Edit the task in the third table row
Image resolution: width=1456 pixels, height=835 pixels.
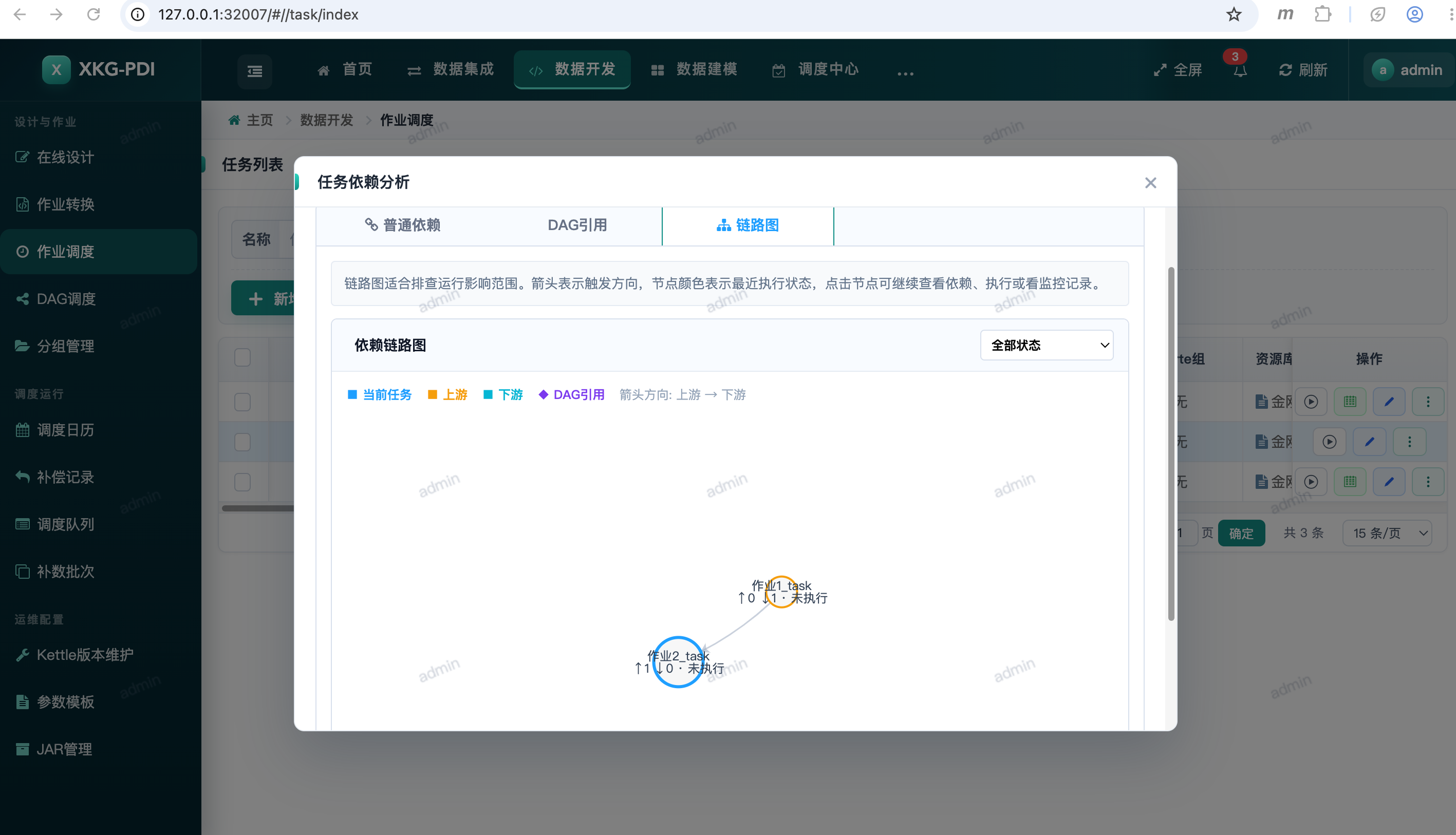click(1389, 482)
